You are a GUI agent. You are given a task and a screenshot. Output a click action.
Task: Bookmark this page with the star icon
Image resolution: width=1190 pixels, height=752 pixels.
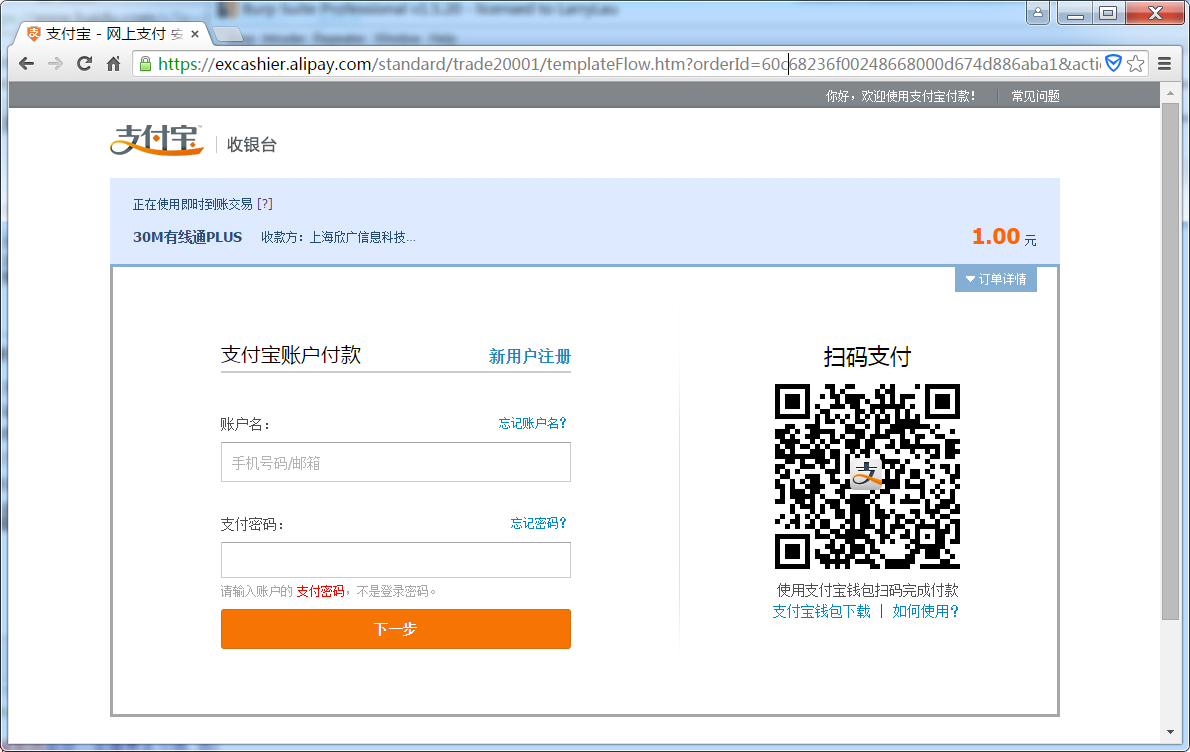(1135, 64)
